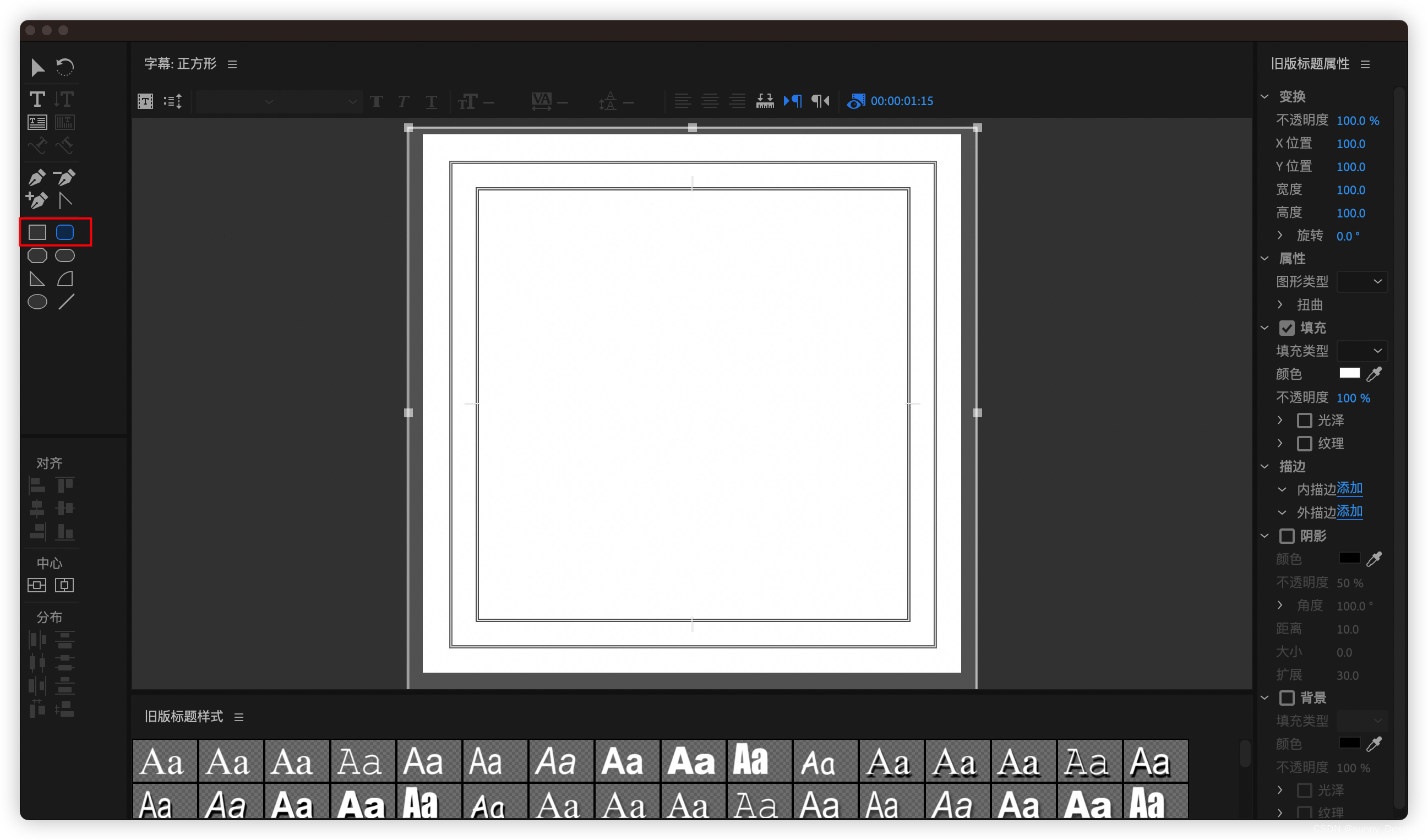1428x840 pixels.
Task: Enable the 背景 background checkbox
Action: (x=1287, y=698)
